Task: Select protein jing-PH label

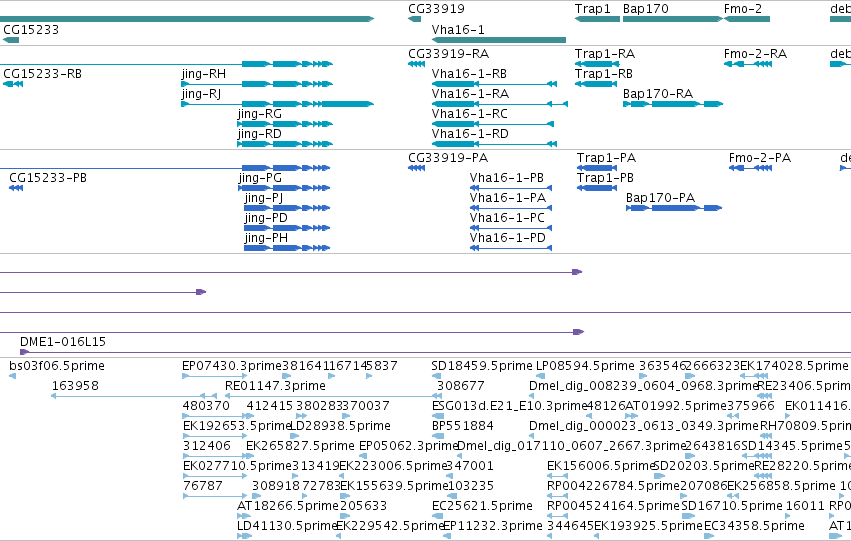Action: (266, 238)
